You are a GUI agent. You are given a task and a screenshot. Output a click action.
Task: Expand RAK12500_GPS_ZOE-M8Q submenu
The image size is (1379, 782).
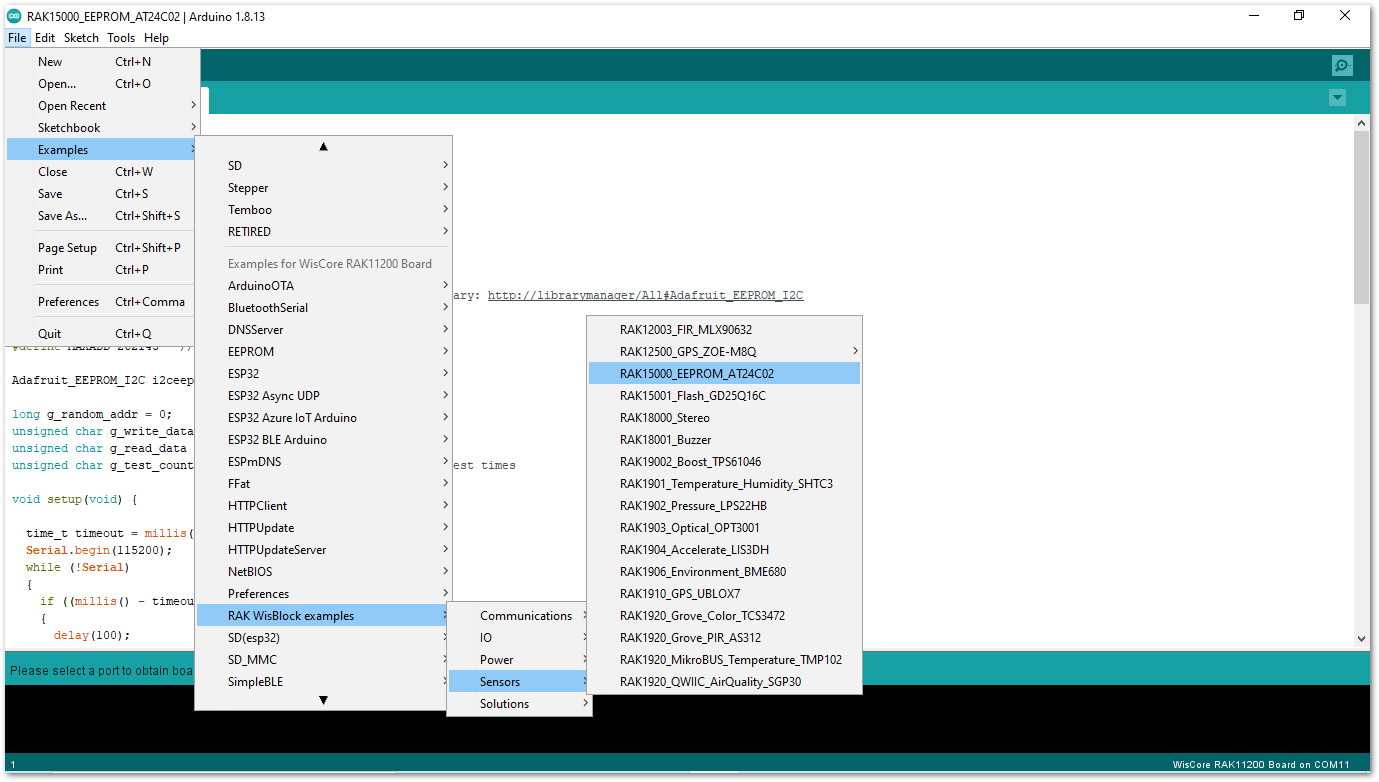[724, 352]
